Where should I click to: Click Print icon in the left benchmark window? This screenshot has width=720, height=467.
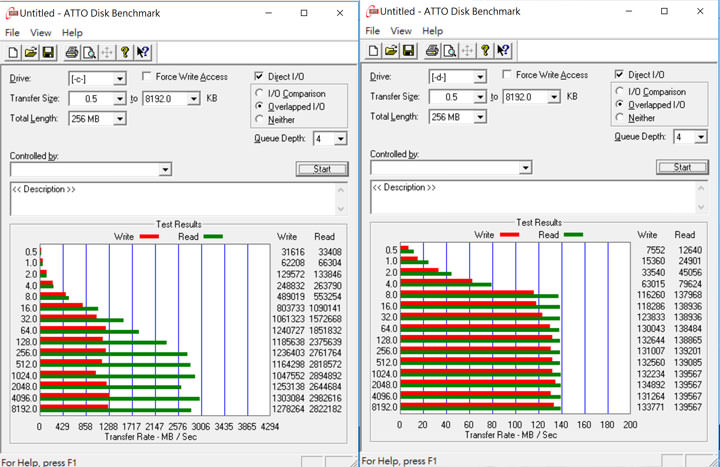(x=71, y=52)
